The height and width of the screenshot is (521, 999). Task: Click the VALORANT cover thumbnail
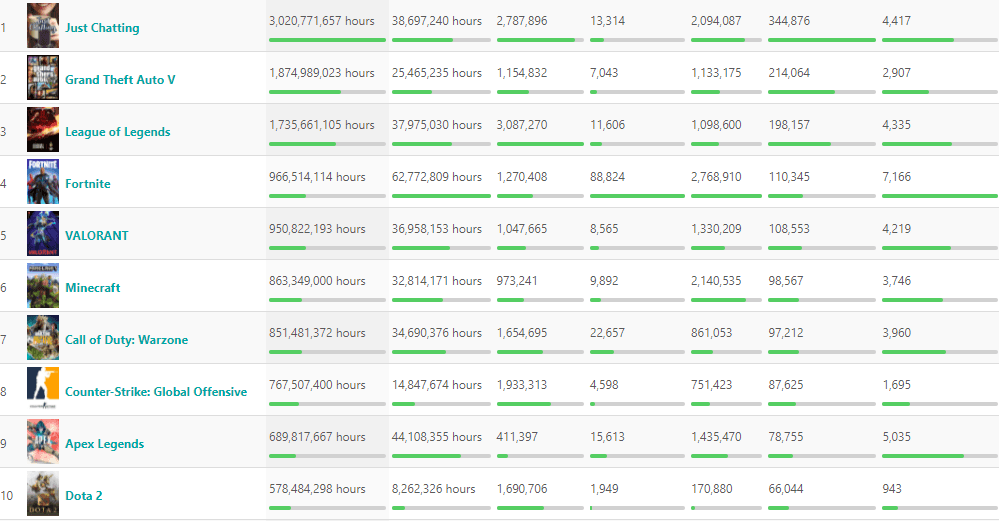[42, 234]
